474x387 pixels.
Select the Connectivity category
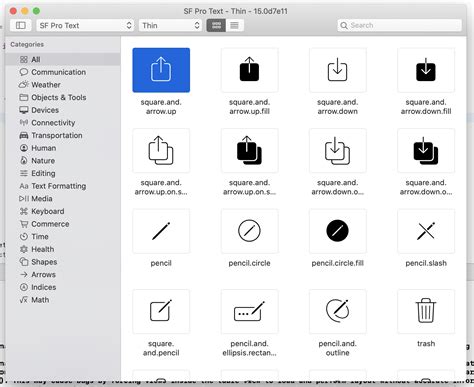point(63,123)
